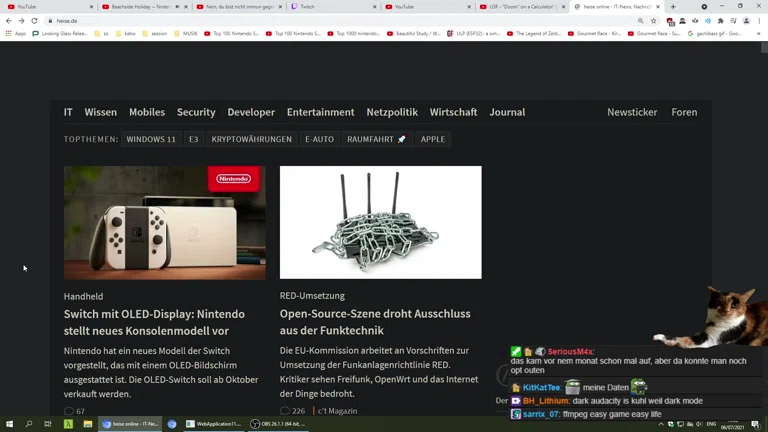The width and height of the screenshot is (768, 432).
Task: Open the Apps grid in bookmarks bar
Action: tap(16, 34)
